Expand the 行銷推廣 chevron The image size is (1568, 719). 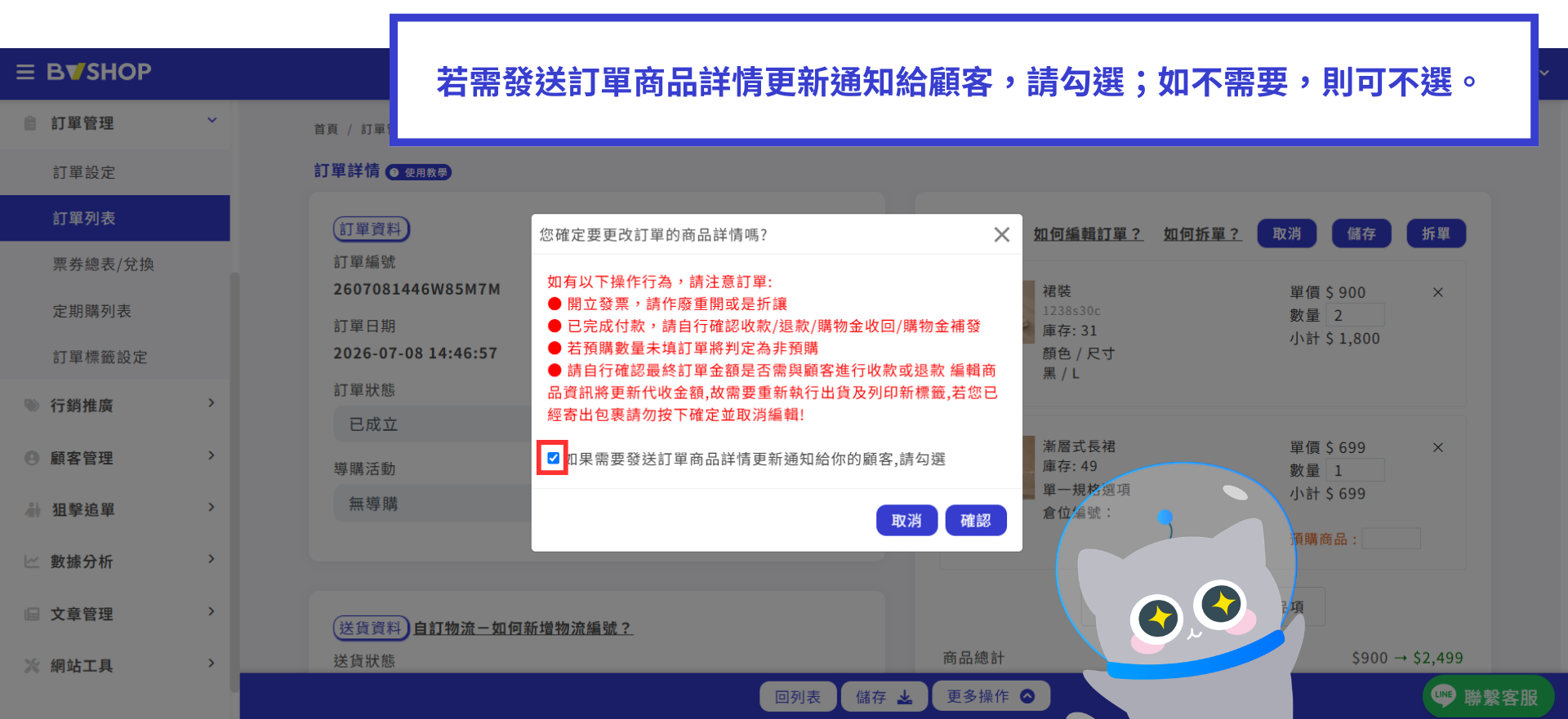point(212,403)
